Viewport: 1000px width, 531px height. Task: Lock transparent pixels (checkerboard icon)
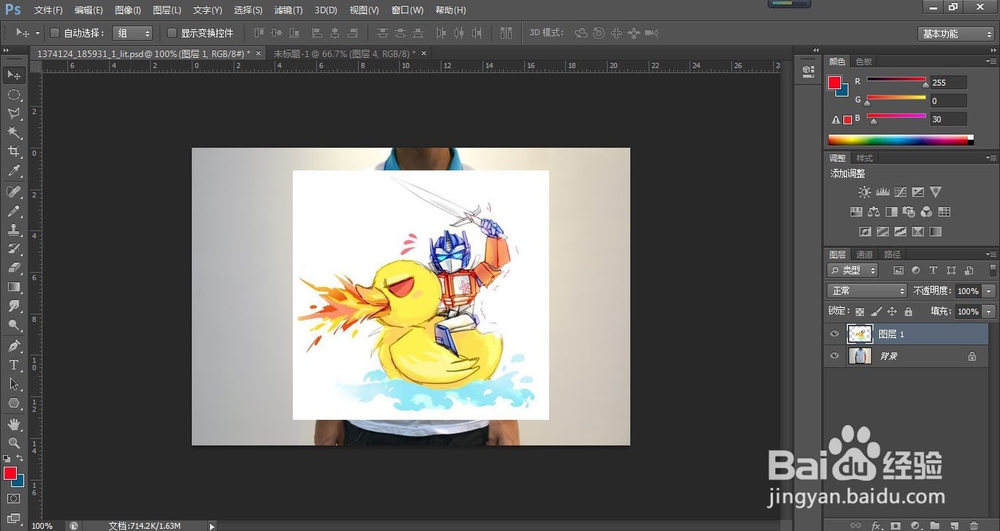click(860, 311)
